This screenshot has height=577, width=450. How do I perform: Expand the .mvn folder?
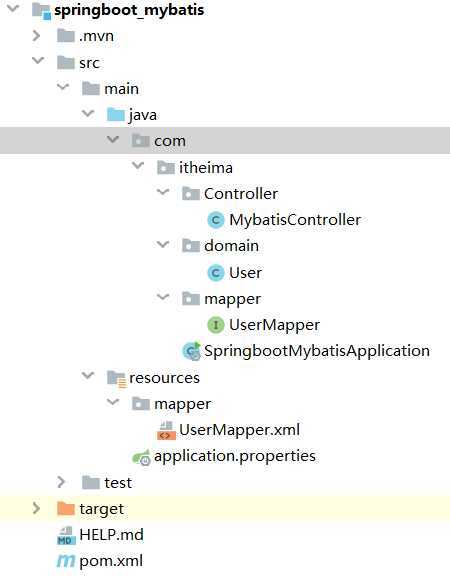point(36,36)
